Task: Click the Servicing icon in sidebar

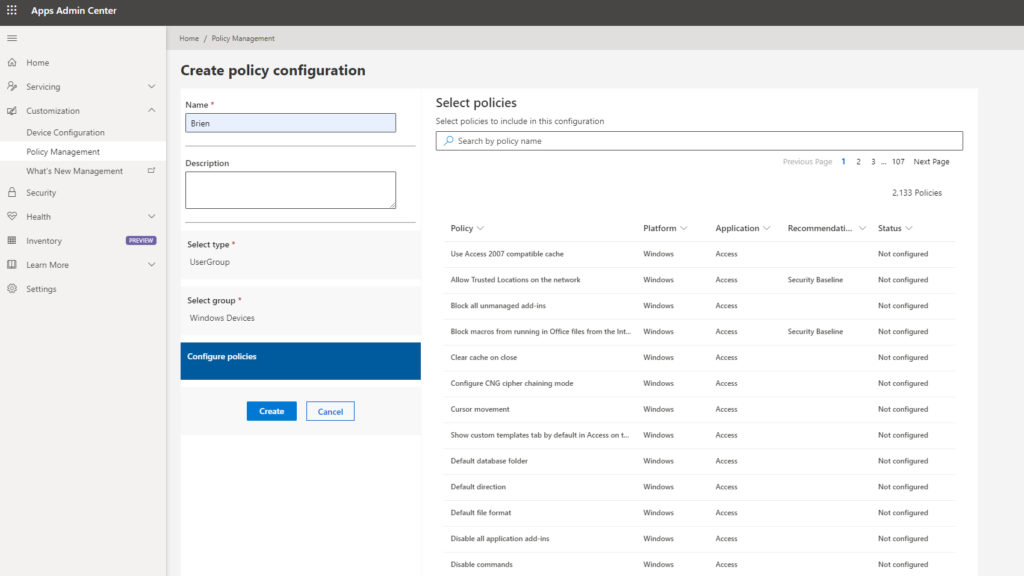Action: point(12,86)
